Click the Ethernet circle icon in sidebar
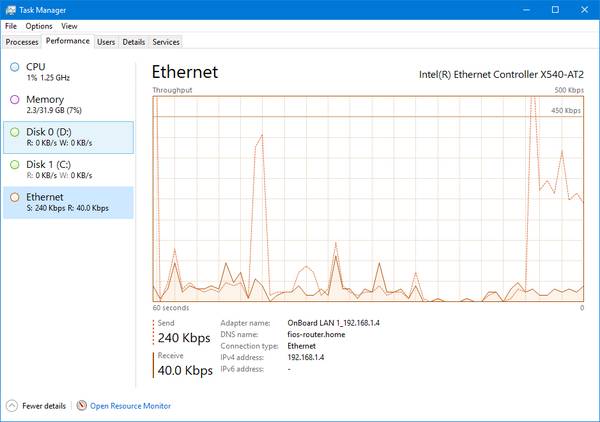The height and width of the screenshot is (422, 600). click(x=14, y=197)
